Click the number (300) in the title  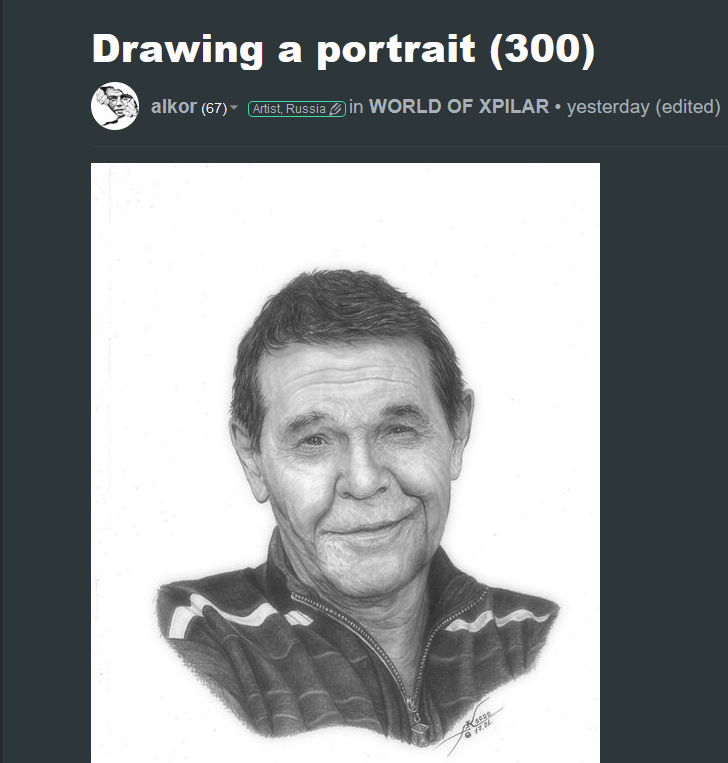coord(542,50)
